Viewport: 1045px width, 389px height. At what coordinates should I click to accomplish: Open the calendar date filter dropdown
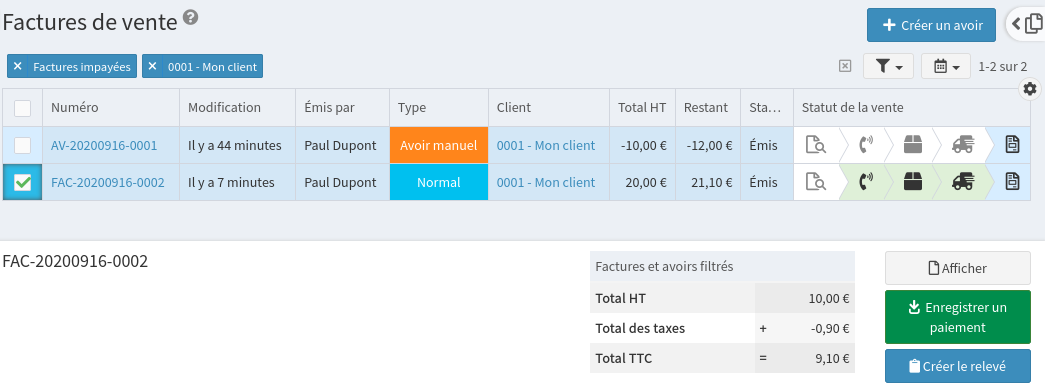pos(946,66)
